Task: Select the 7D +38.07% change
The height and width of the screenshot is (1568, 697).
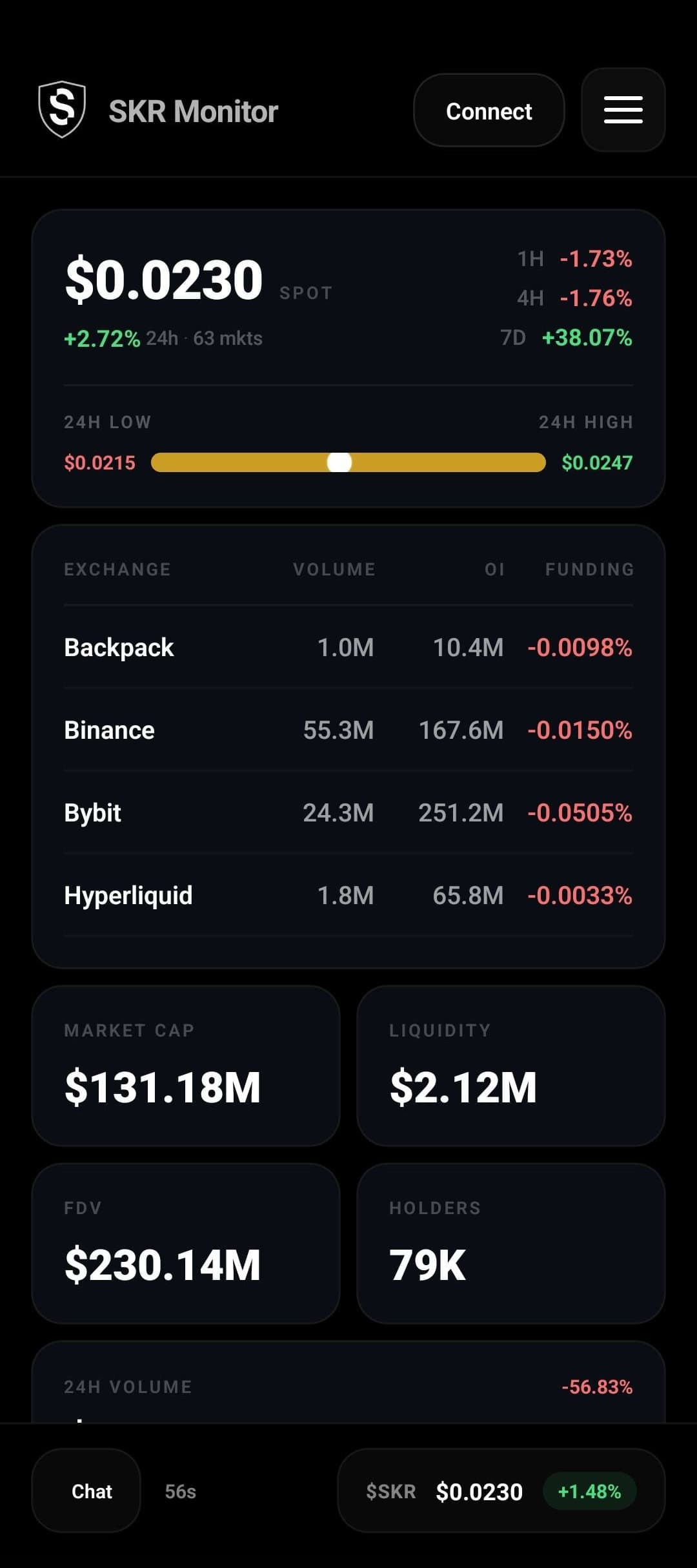Action: [567, 338]
